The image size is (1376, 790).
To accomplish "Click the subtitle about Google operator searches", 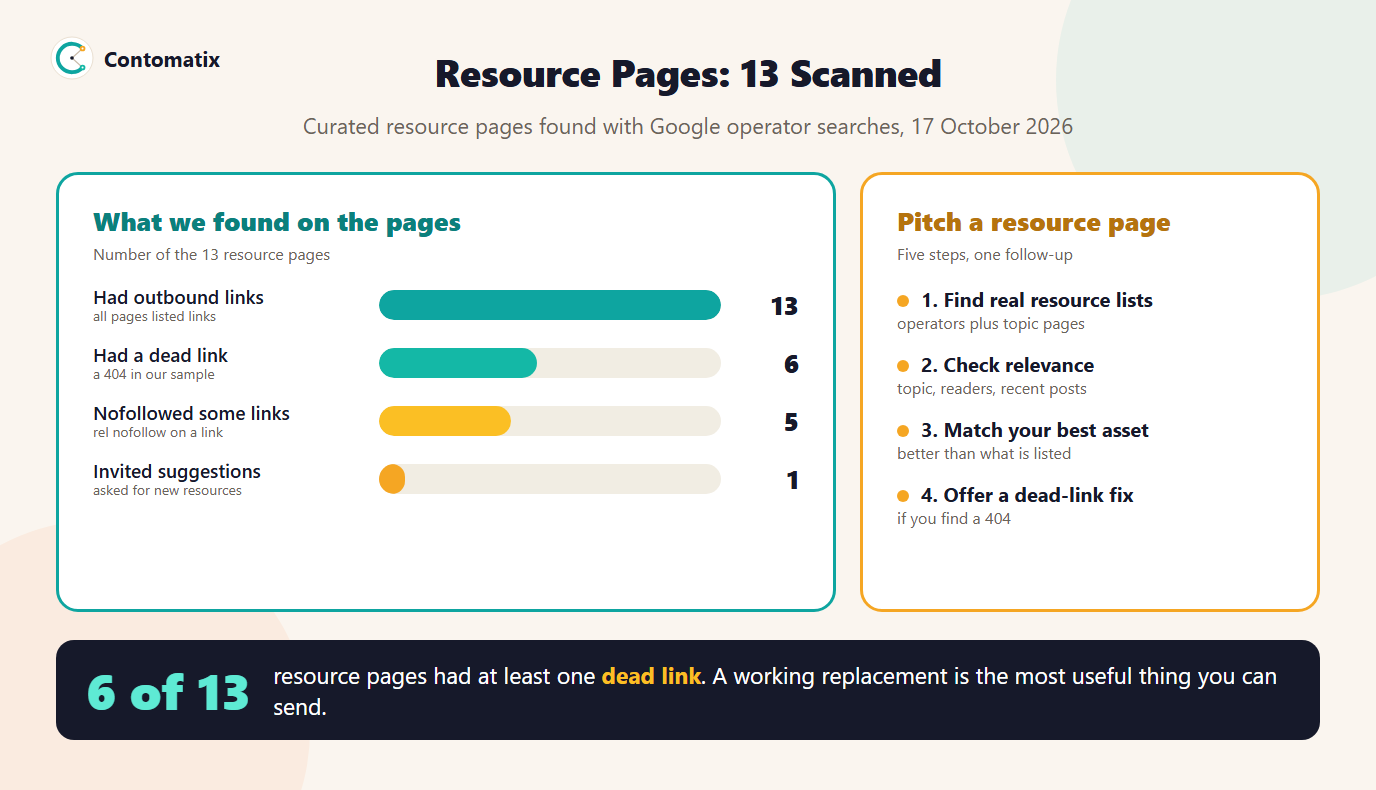I will 688,127.
